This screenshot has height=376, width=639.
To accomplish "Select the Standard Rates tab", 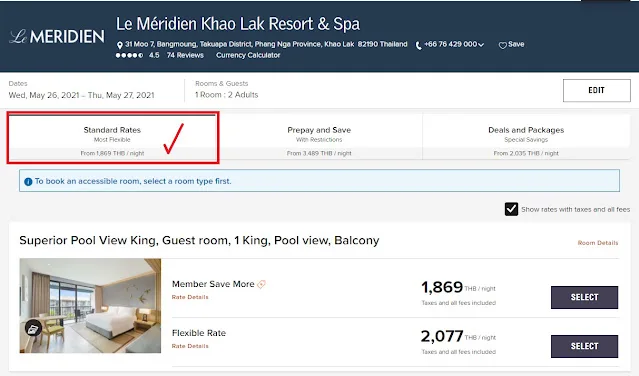I will coord(112,137).
